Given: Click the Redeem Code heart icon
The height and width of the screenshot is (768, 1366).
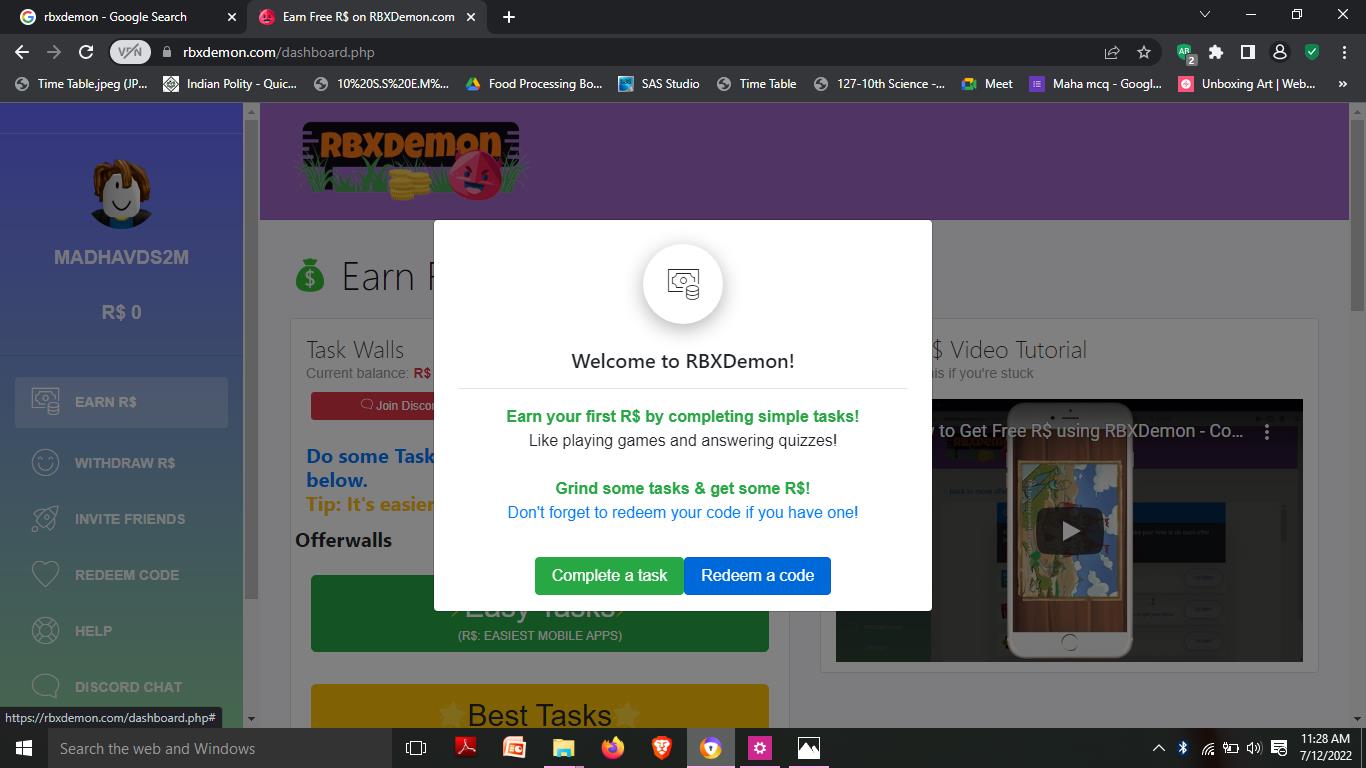Looking at the screenshot, I should click(46, 575).
